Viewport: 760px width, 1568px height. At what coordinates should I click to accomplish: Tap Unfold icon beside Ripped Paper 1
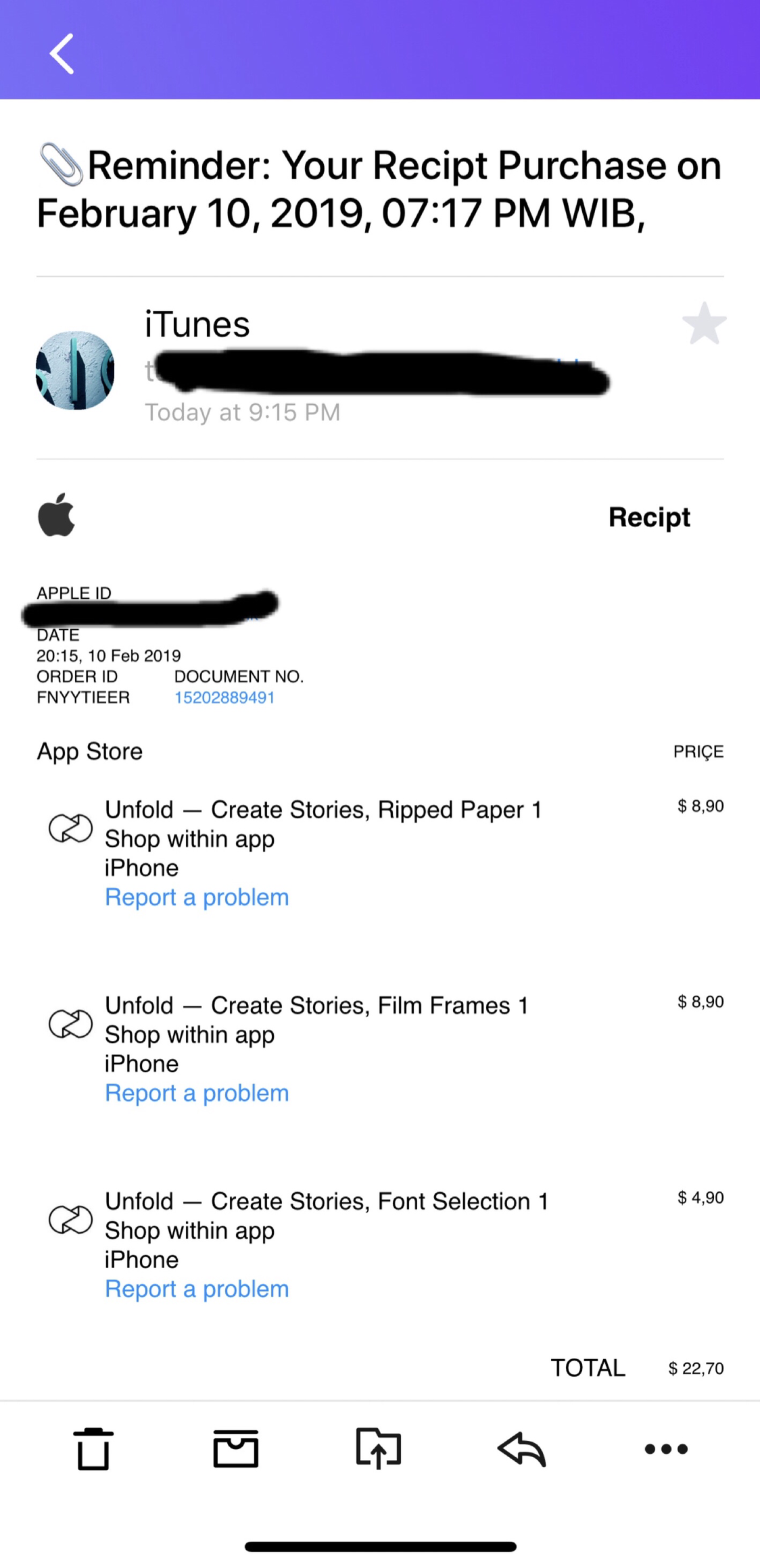click(x=70, y=829)
